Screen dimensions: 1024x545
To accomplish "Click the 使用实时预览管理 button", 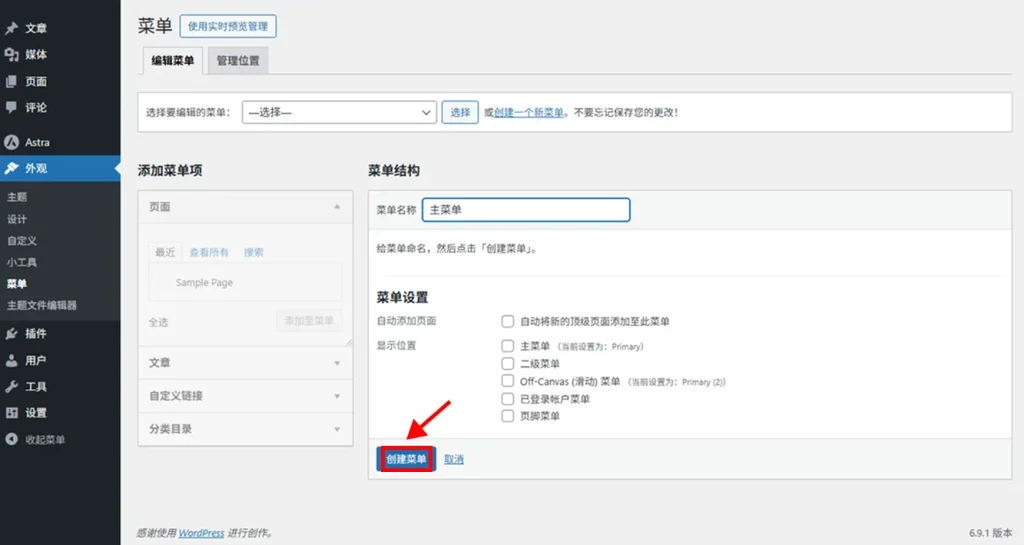I will (x=228, y=26).
